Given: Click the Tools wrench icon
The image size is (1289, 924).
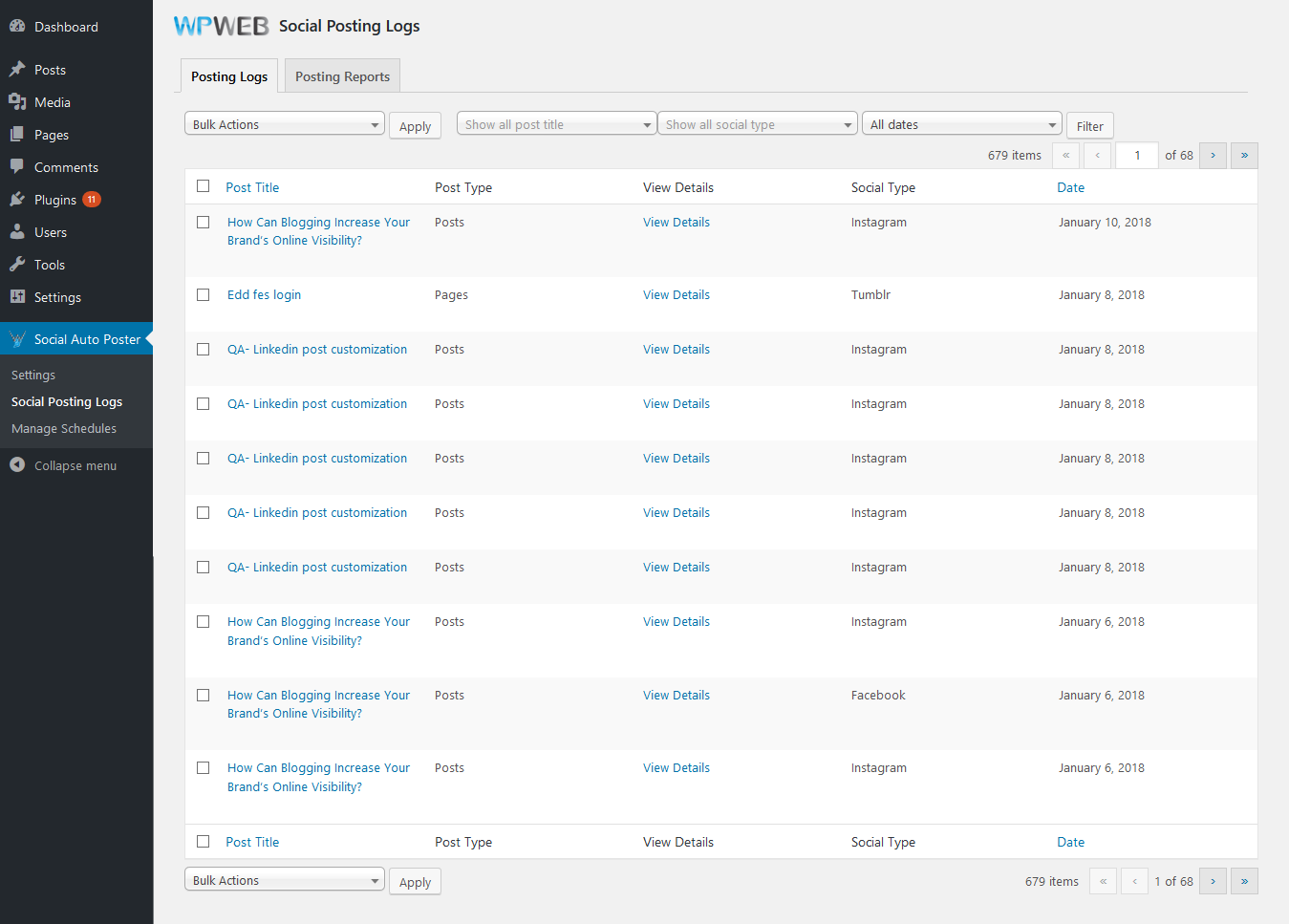Looking at the screenshot, I should pyautogui.click(x=17, y=265).
